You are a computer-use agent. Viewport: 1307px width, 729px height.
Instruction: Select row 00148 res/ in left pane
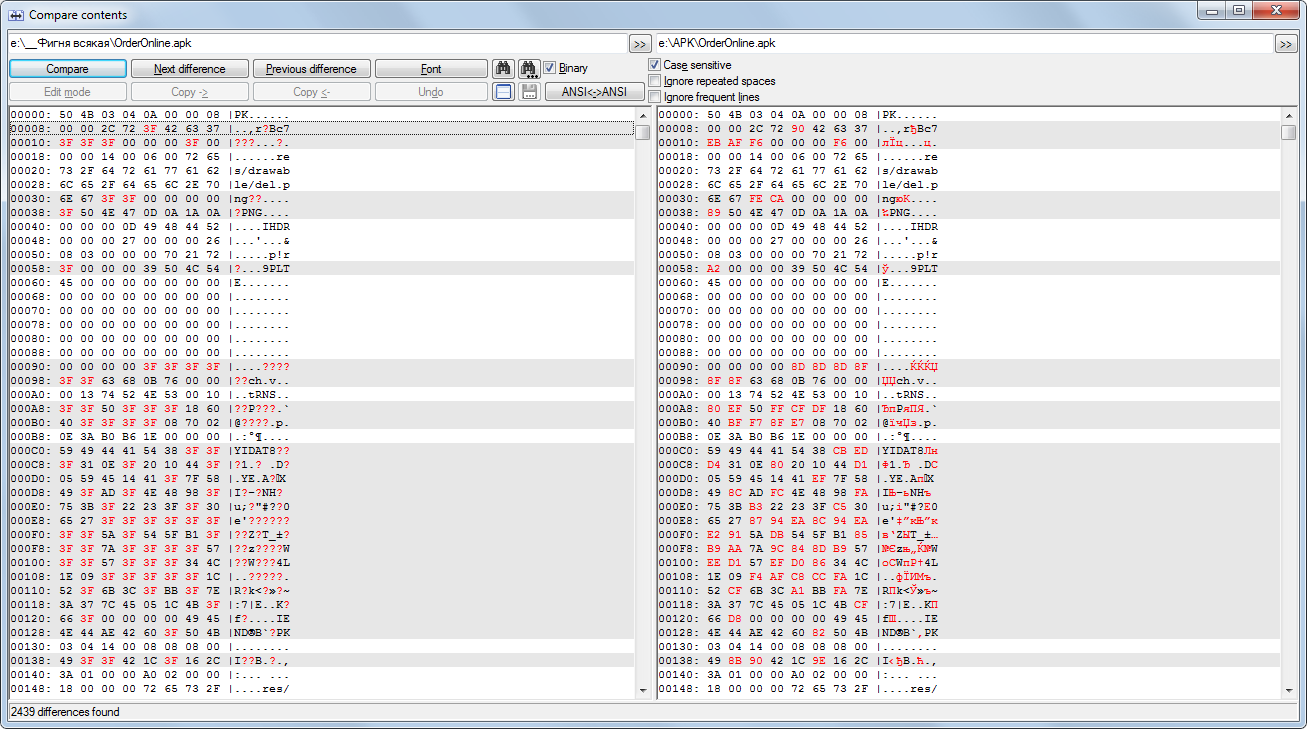pyautogui.click(x=321, y=689)
